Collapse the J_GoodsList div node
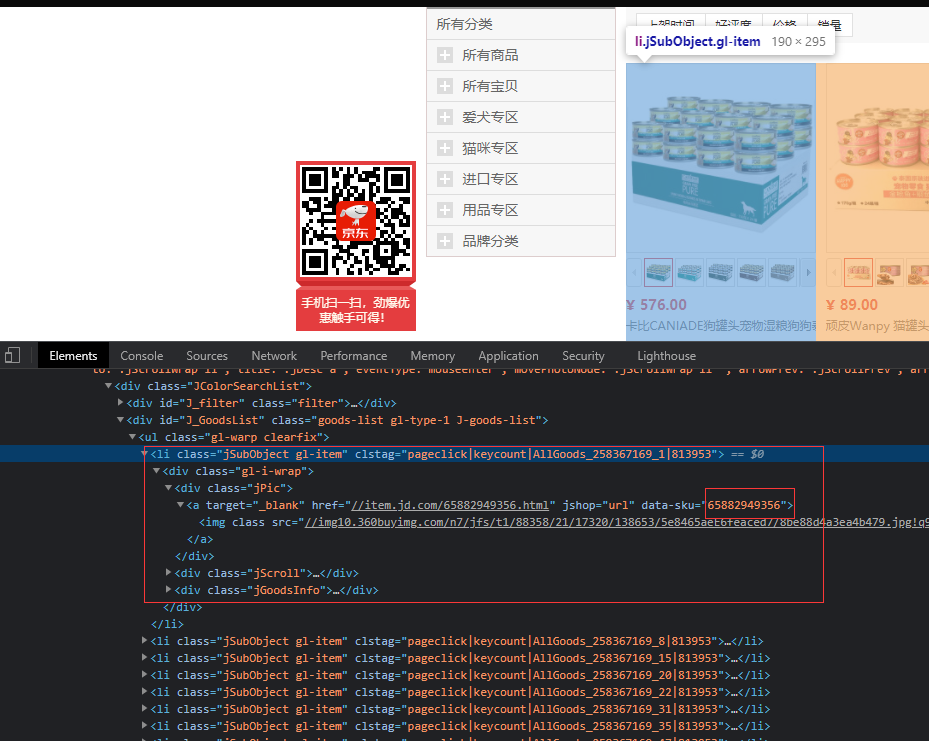The image size is (929, 741). (x=120, y=419)
